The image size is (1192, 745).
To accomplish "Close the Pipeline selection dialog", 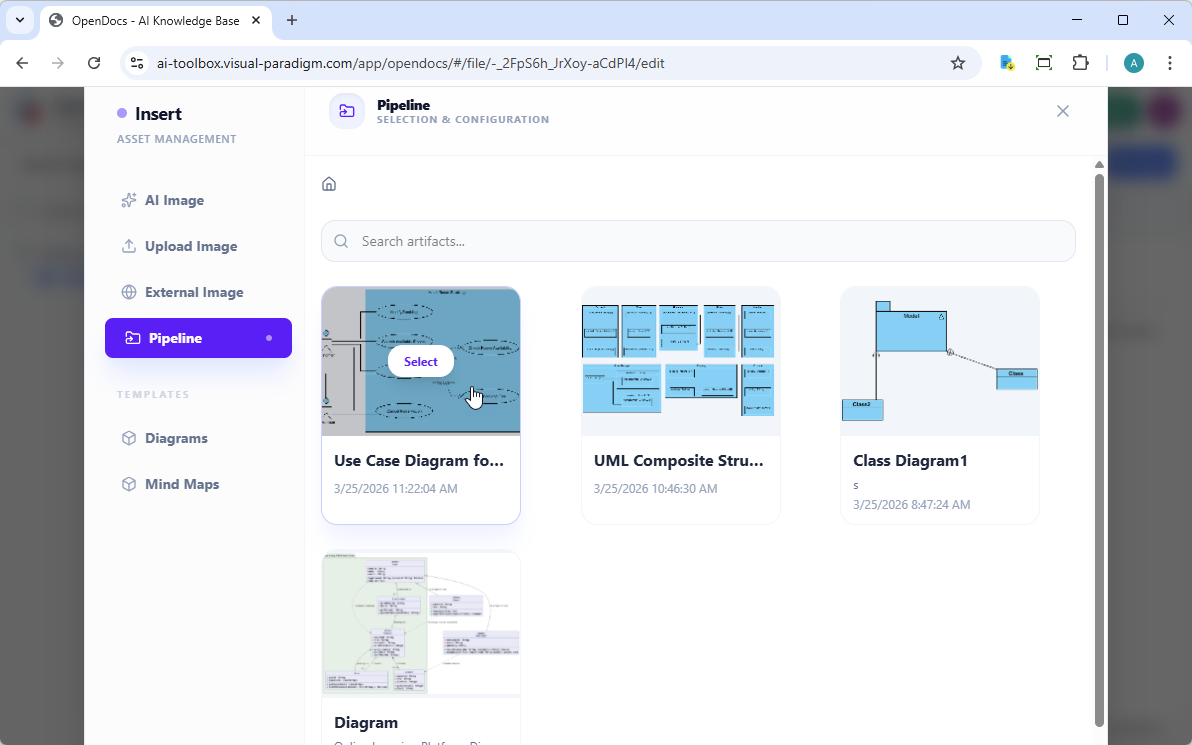I will (1062, 111).
